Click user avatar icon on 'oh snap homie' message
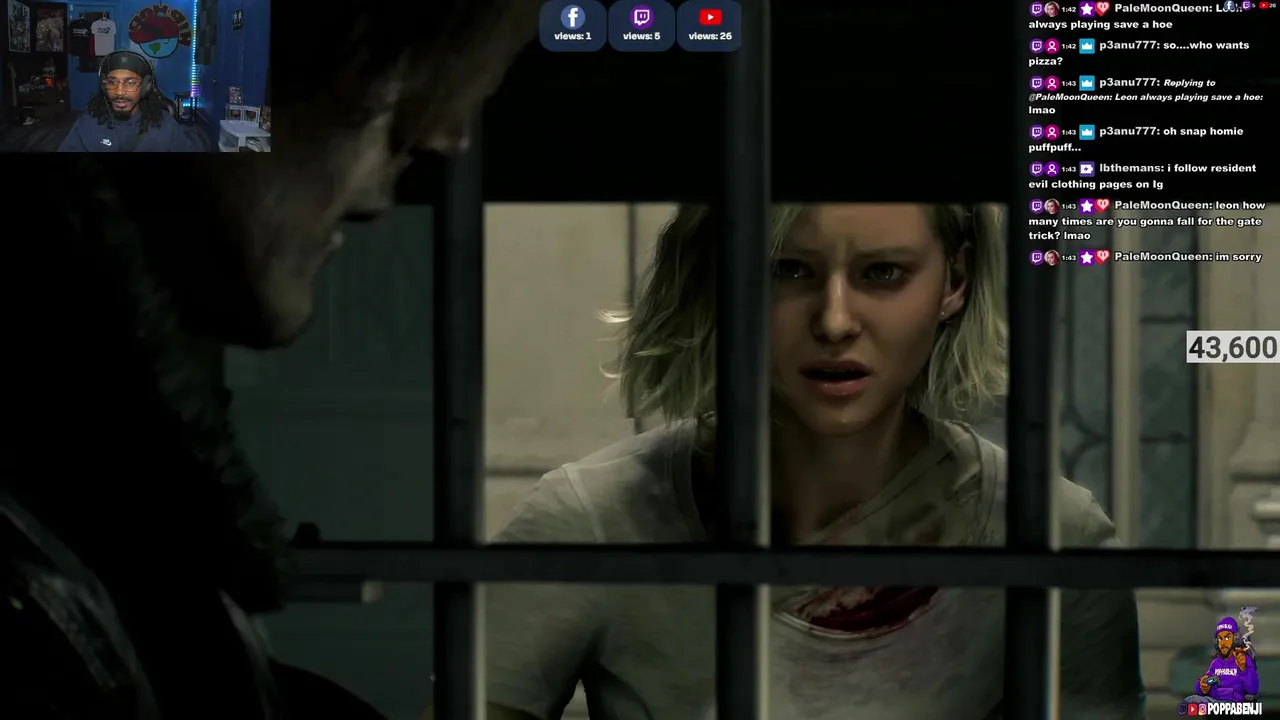 pyautogui.click(x=1051, y=132)
